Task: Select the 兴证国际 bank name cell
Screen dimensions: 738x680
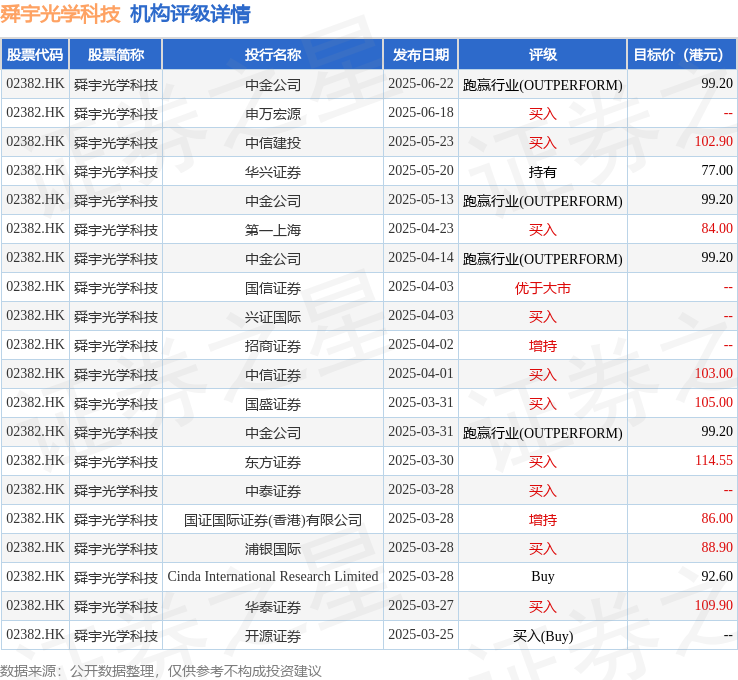Action: 273,316
